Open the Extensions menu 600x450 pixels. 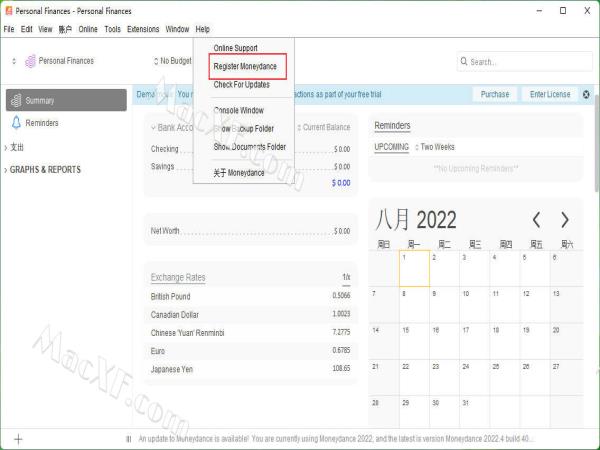pos(143,30)
